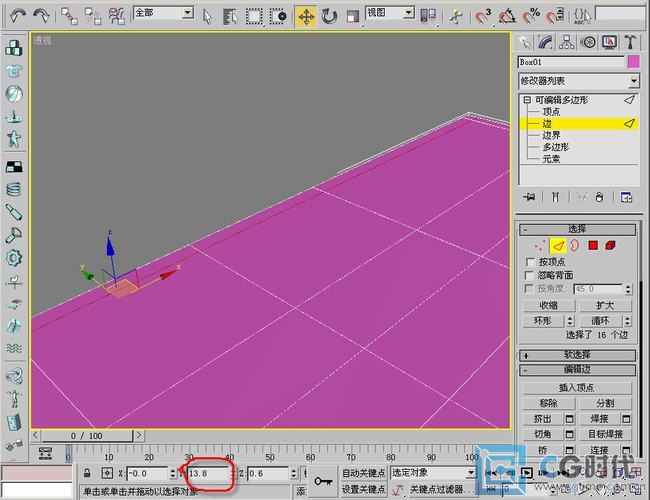Toggle the selection lock padlock icon
This screenshot has height=500, width=650.
click(88, 473)
